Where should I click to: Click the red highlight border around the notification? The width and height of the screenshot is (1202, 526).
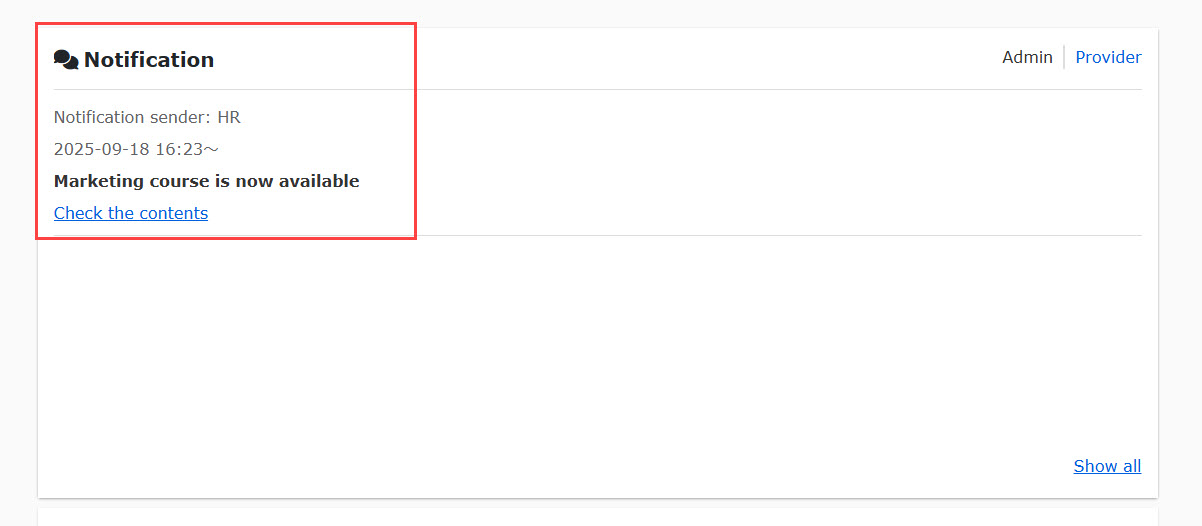click(x=415, y=130)
